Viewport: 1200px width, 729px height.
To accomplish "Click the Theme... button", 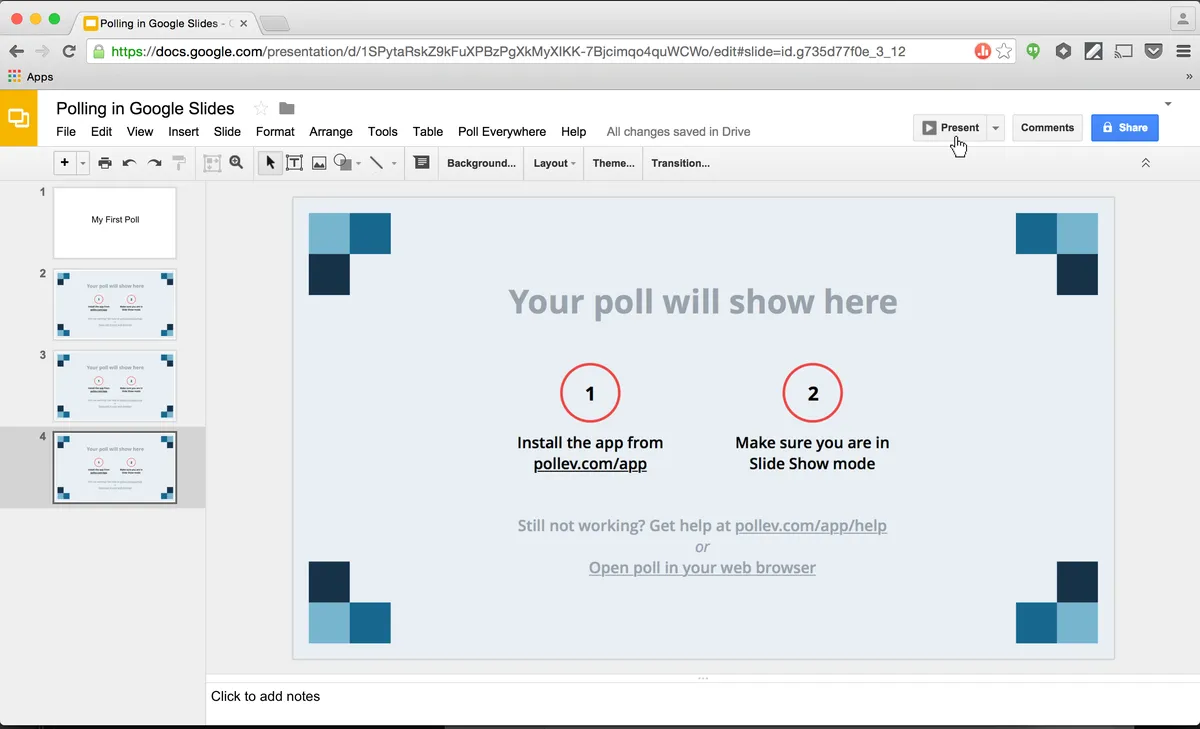I will pos(613,163).
